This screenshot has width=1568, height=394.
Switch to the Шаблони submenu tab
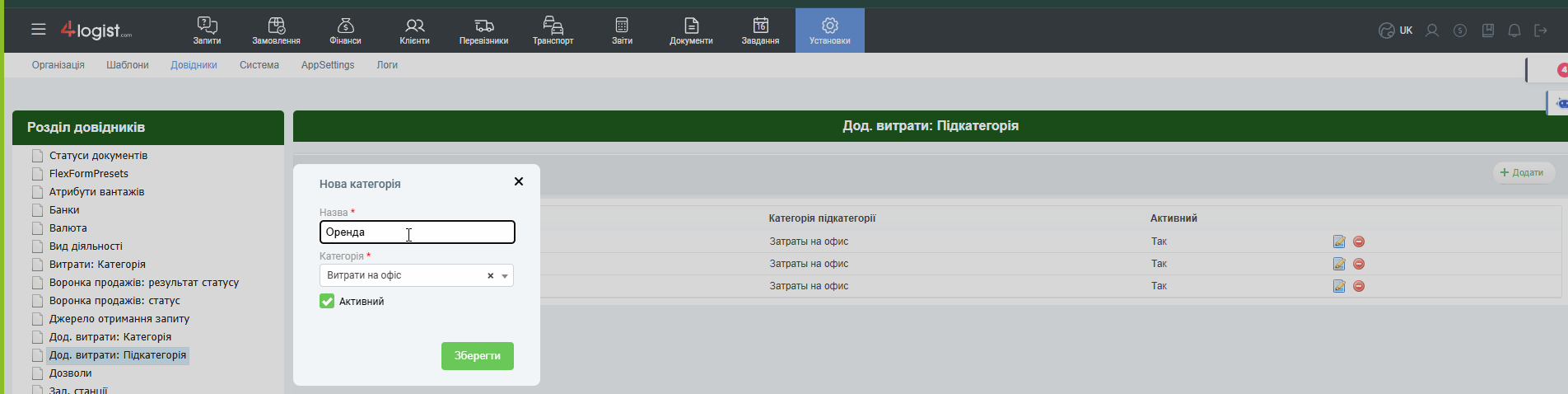[128, 65]
